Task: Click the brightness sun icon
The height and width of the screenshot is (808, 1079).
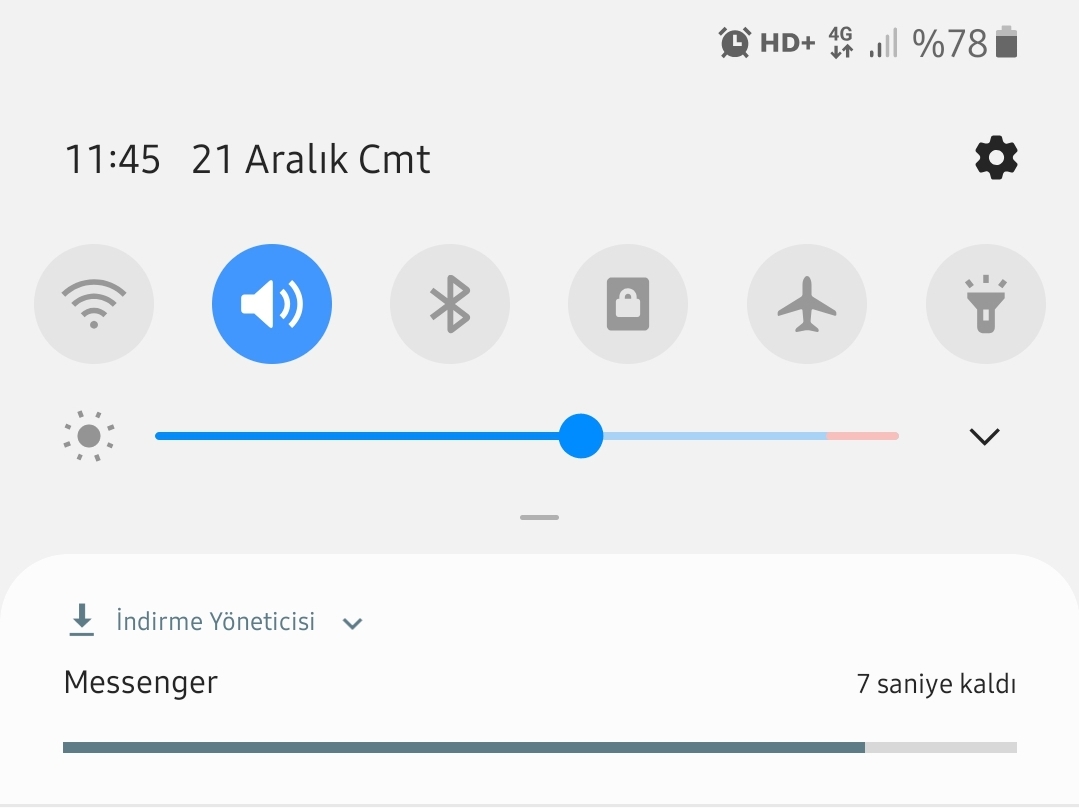Action: coord(89,436)
